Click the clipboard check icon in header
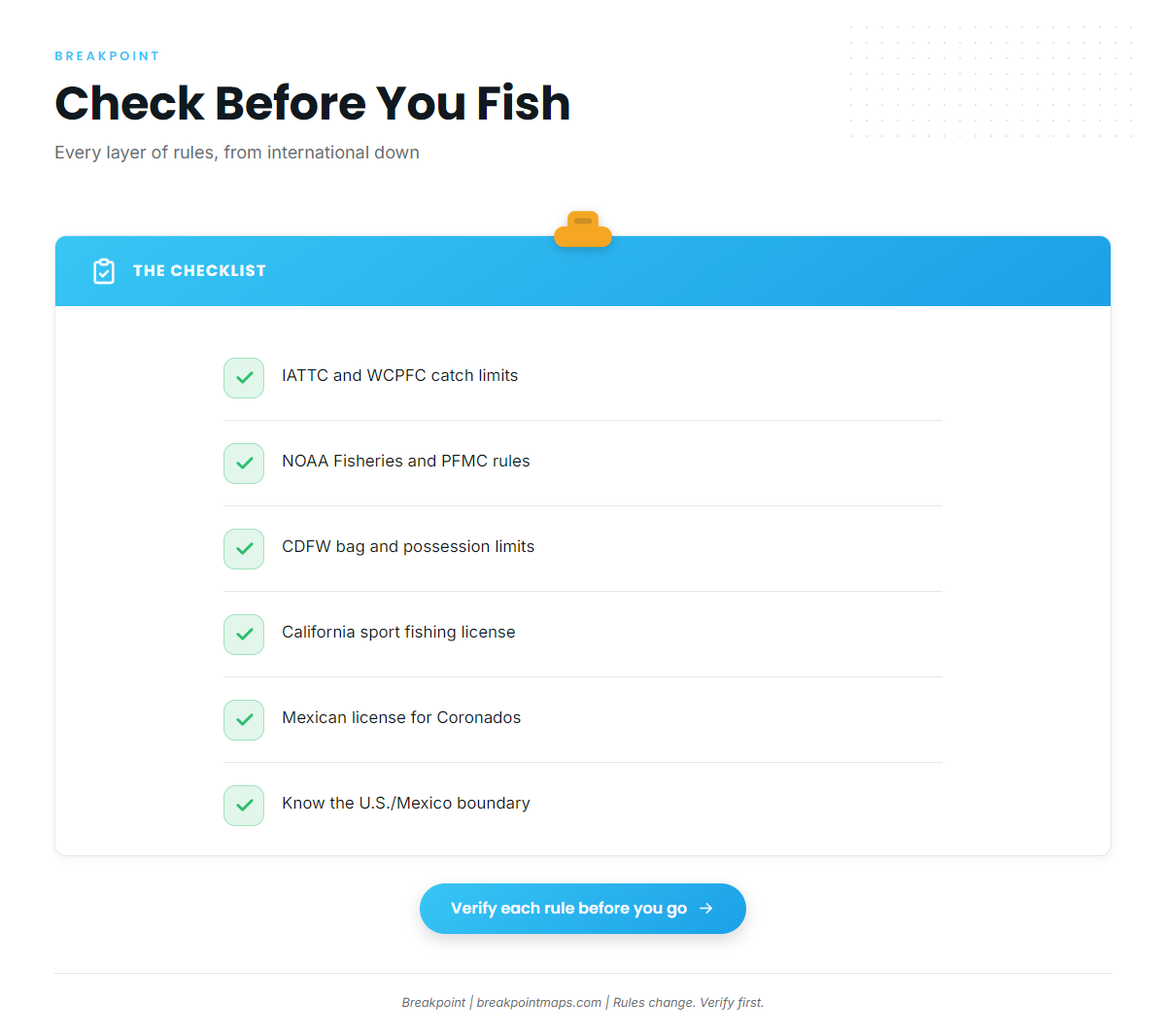 coord(104,271)
